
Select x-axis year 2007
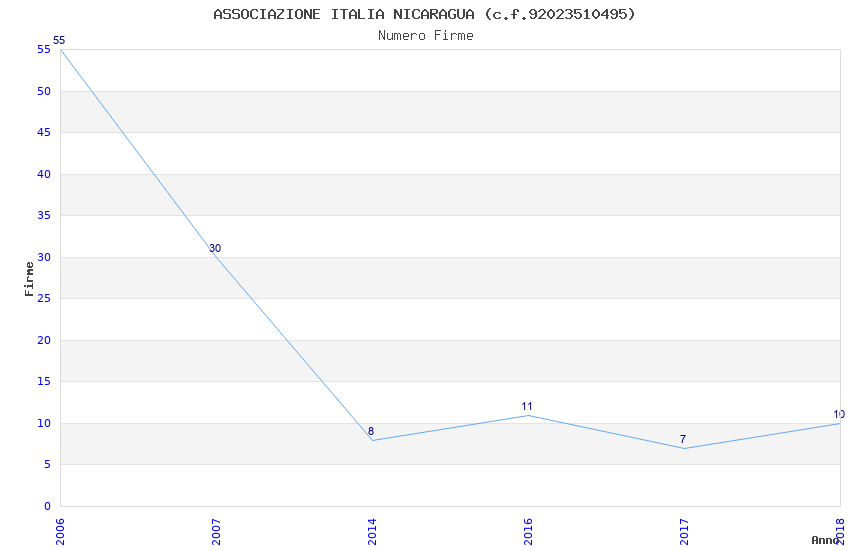click(x=216, y=532)
